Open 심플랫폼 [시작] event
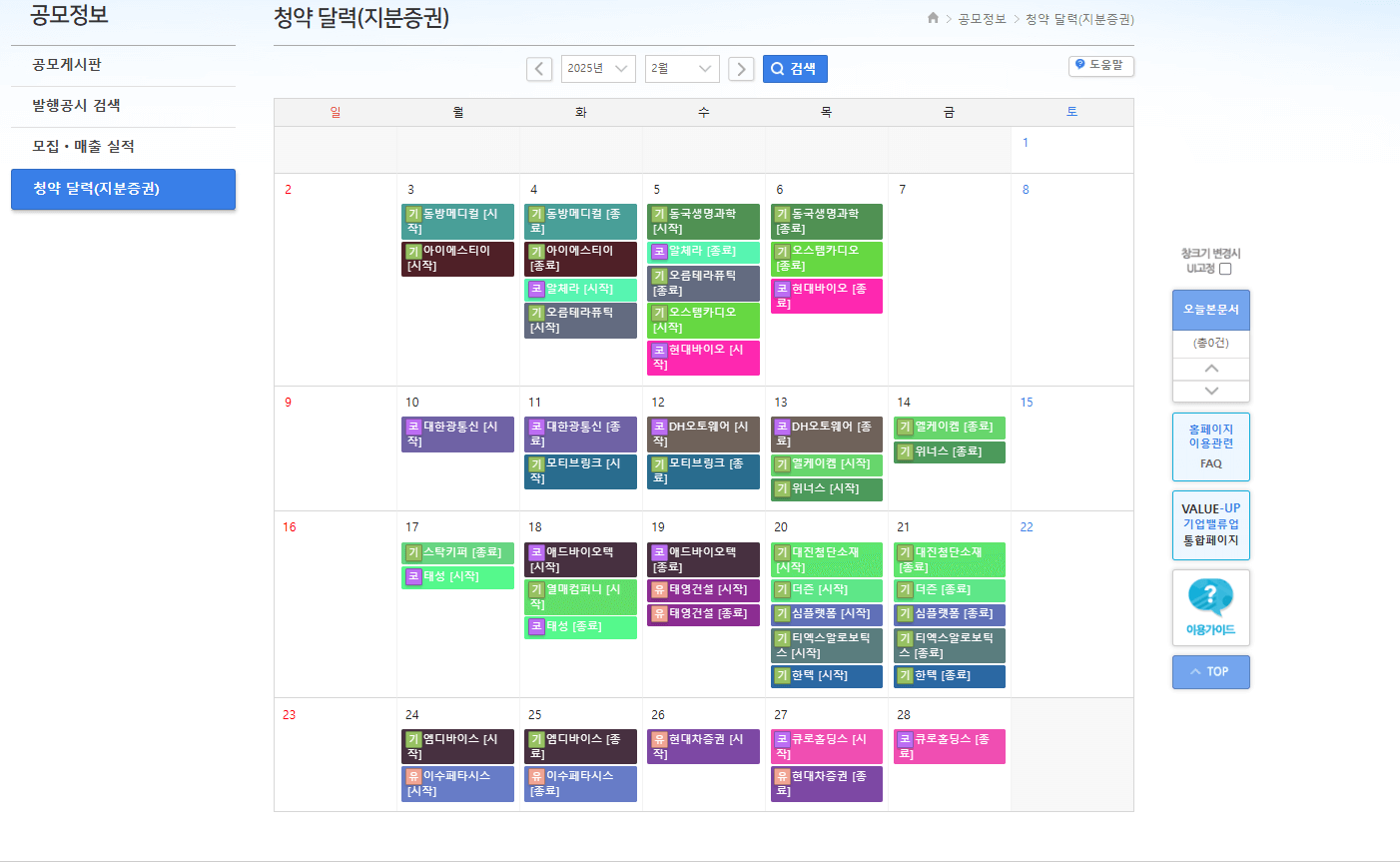This screenshot has width=1400, height=866. coord(826,614)
